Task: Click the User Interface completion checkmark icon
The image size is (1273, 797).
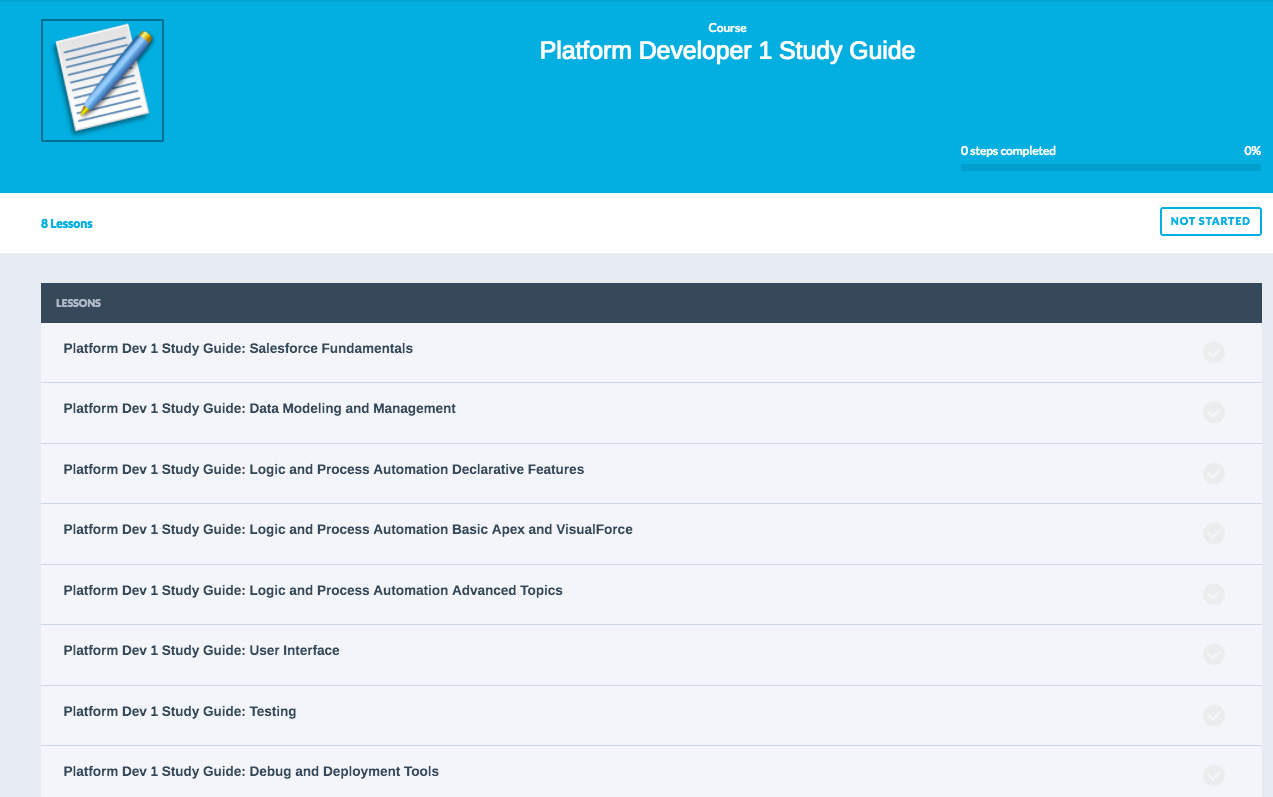Action: click(1214, 654)
